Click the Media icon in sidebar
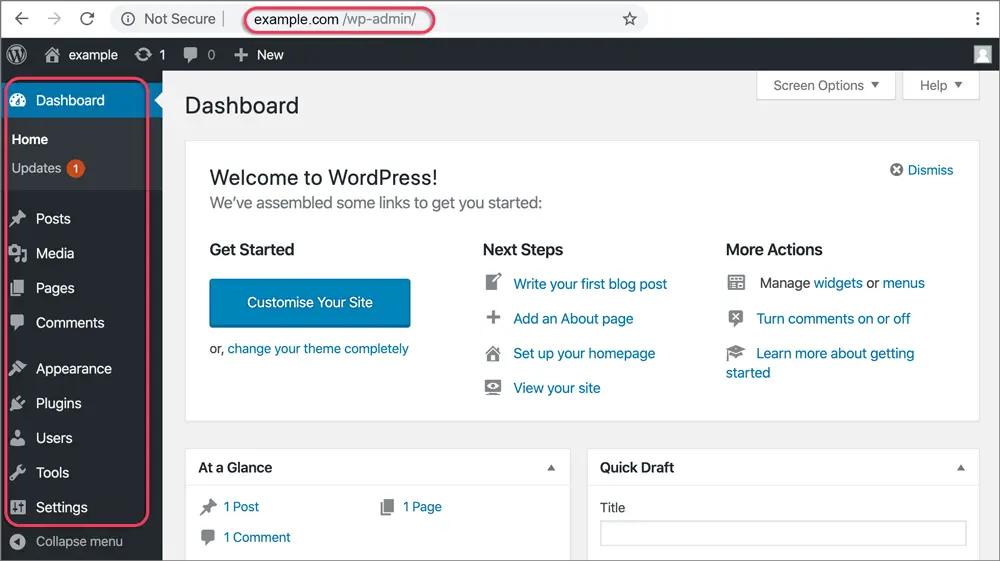 click(x=18, y=254)
